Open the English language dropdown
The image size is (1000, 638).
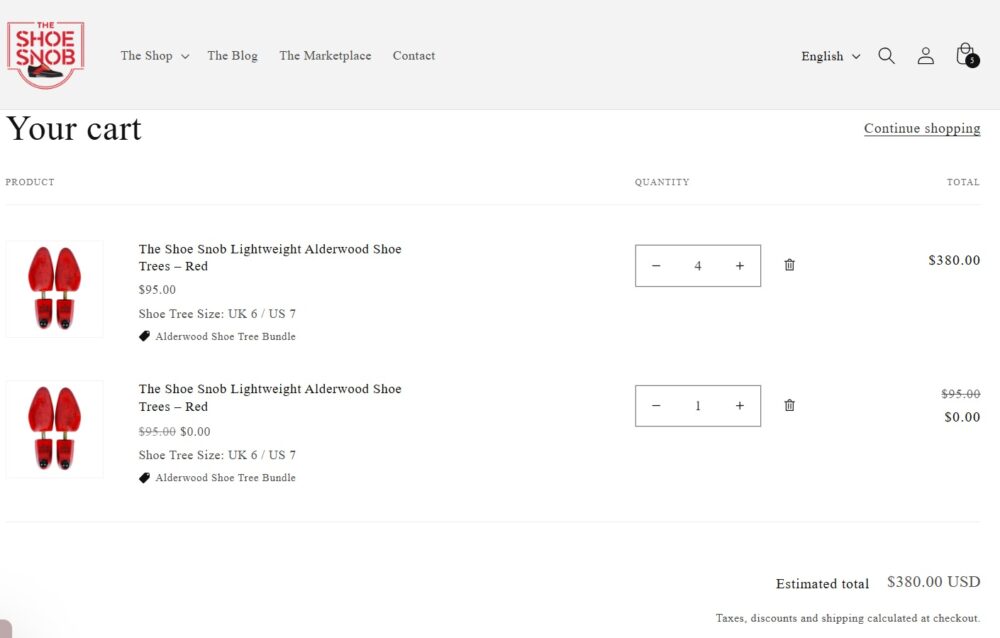(x=830, y=56)
